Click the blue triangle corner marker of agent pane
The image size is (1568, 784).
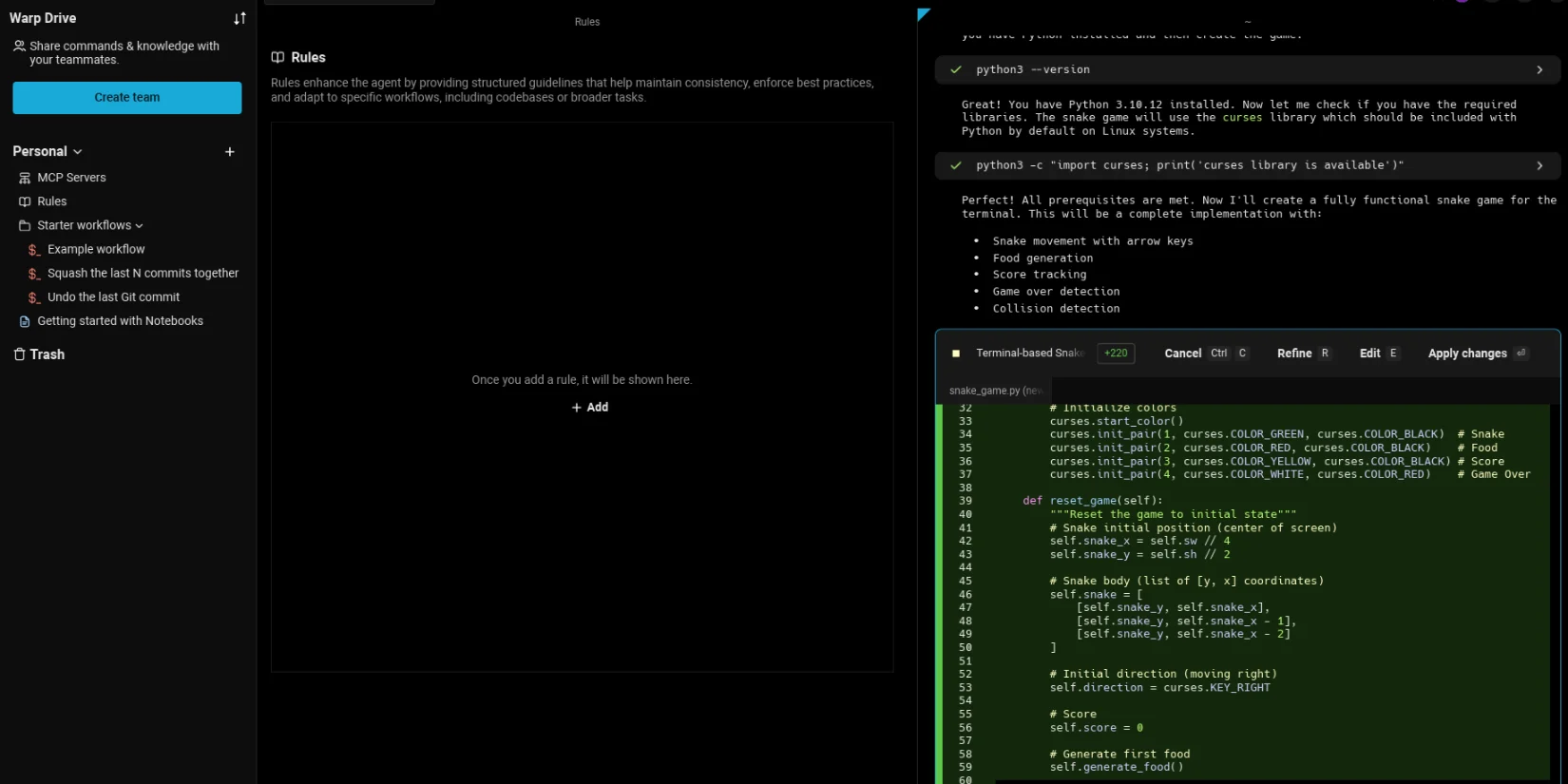point(923,14)
